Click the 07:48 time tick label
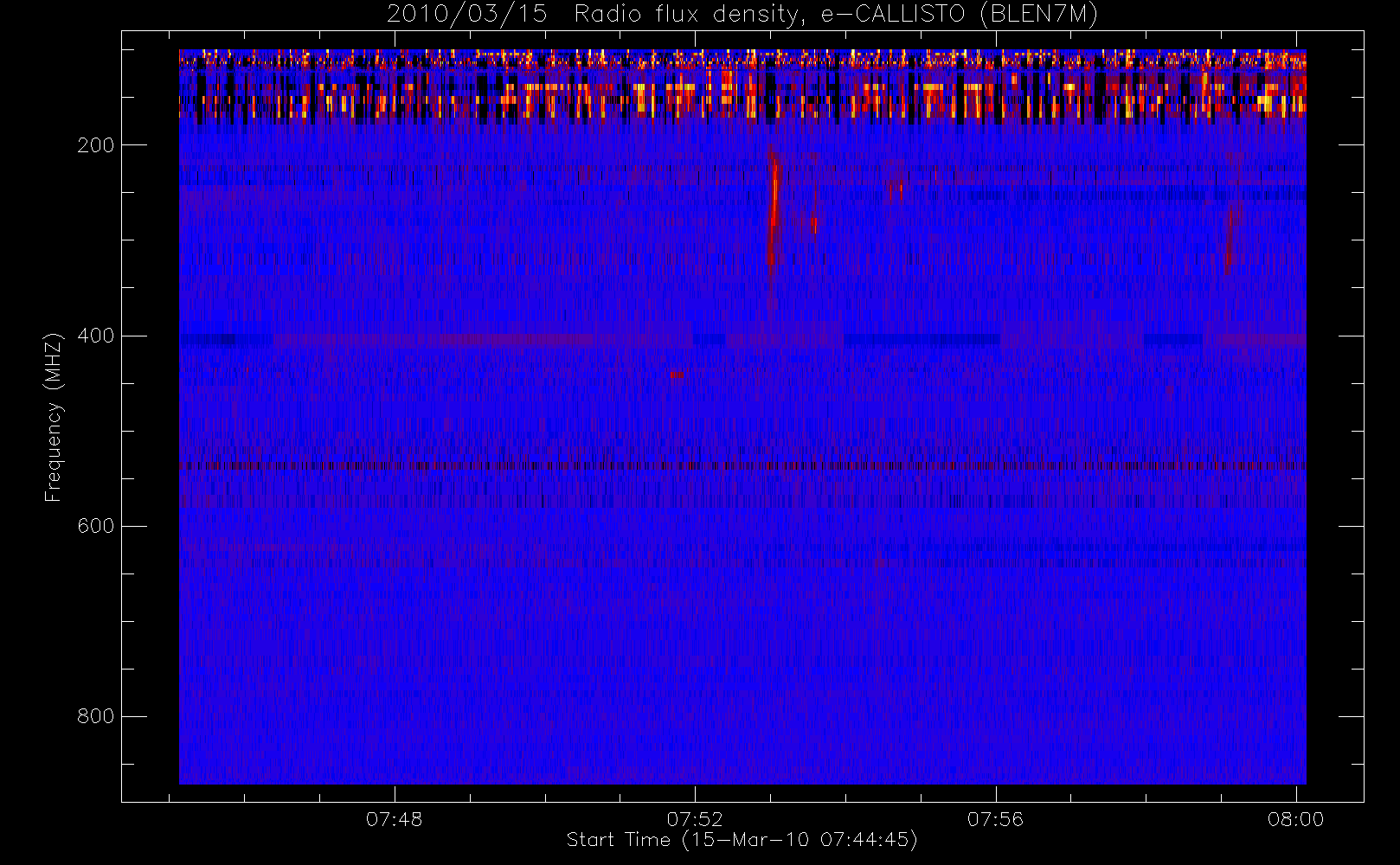Image resolution: width=1400 pixels, height=865 pixels. pyautogui.click(x=395, y=819)
